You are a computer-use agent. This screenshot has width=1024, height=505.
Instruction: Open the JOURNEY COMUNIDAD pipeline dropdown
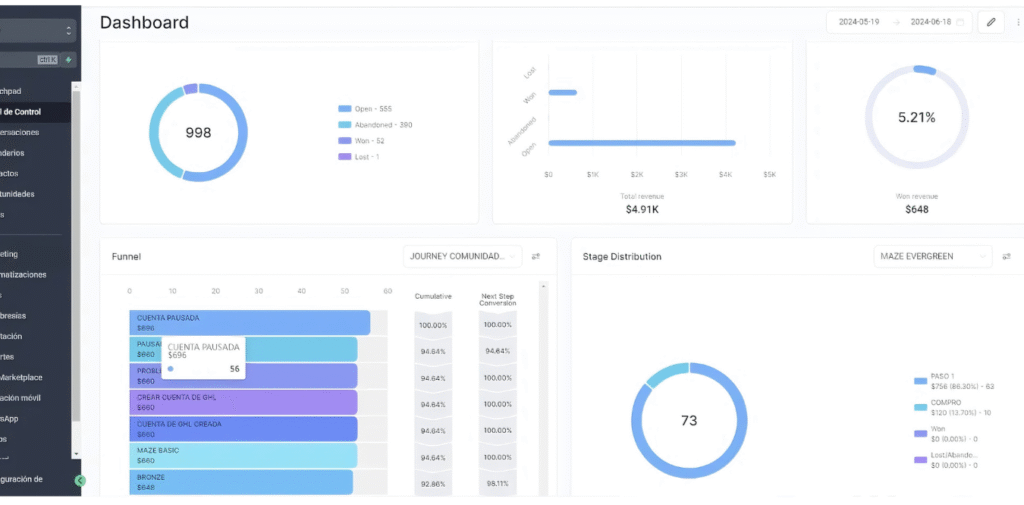[463, 257]
